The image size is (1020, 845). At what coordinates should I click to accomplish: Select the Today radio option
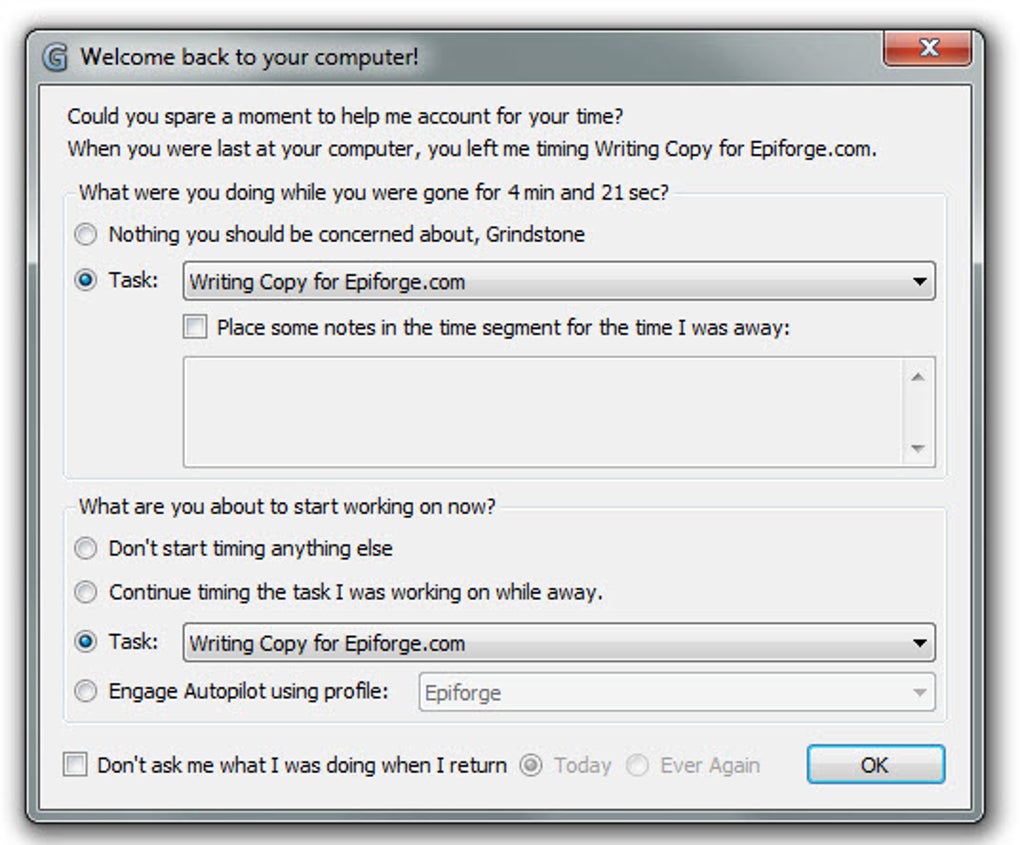(532, 766)
